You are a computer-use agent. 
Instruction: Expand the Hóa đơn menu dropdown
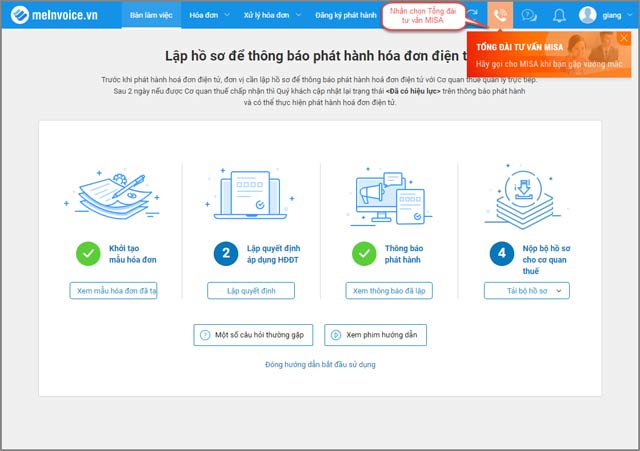[227, 15]
